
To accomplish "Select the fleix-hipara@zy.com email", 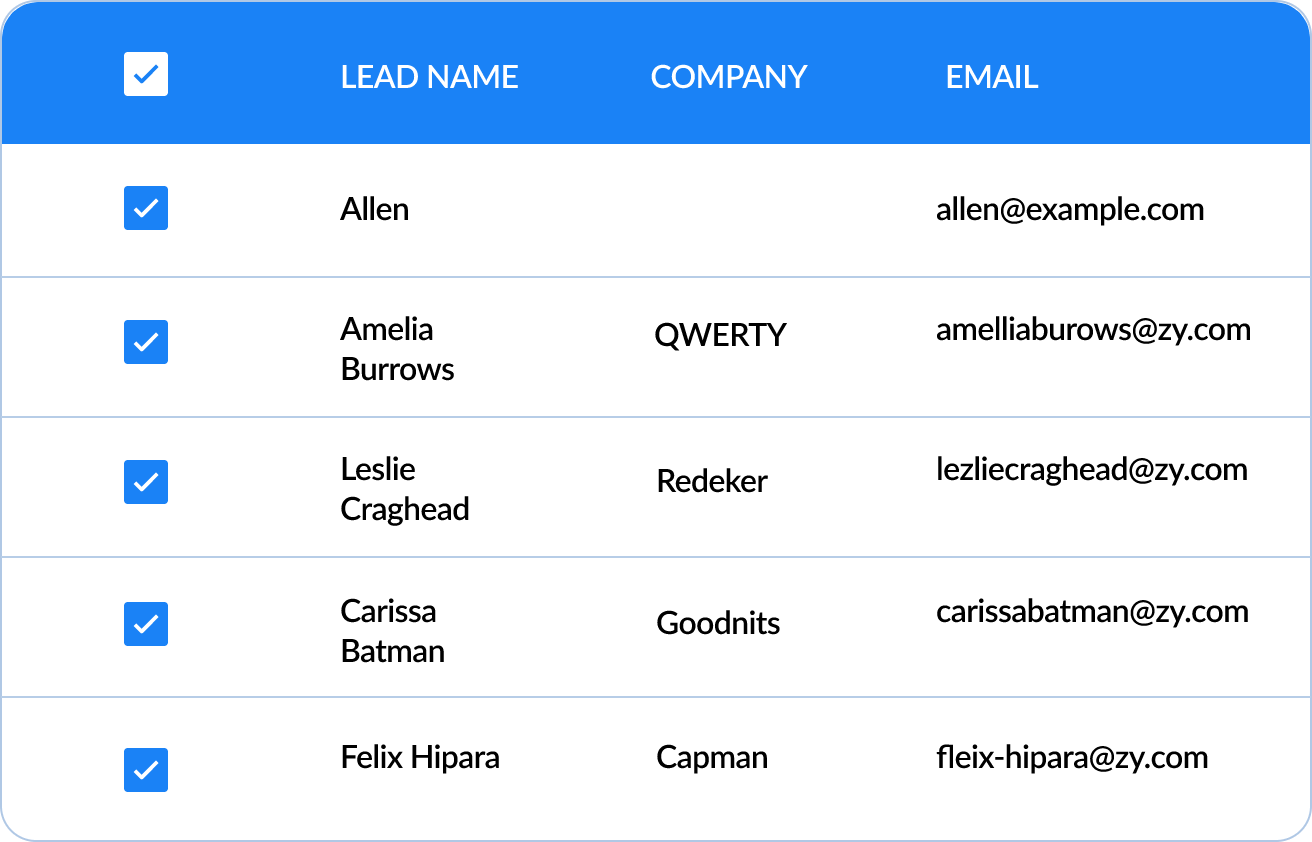I will 1072,757.
